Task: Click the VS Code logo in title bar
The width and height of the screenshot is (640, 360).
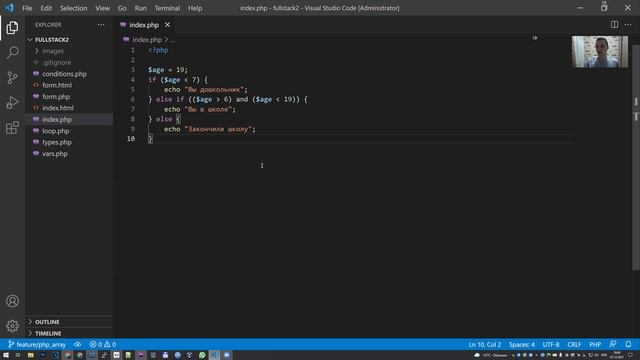Action: pos(9,8)
